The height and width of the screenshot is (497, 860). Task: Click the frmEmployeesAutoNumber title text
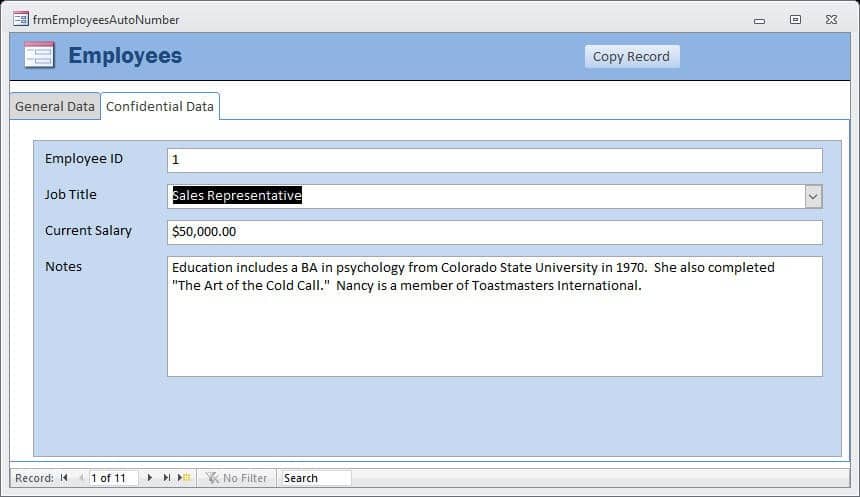click(x=106, y=20)
